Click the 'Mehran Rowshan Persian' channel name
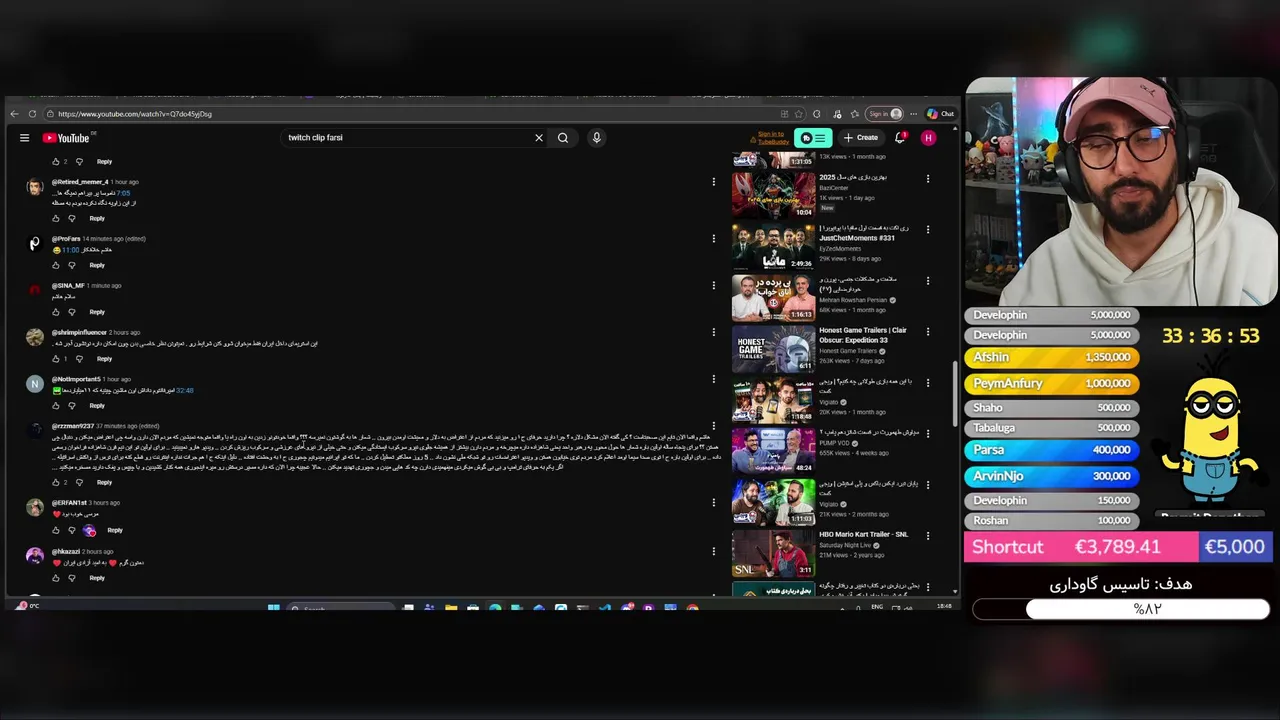The height and width of the screenshot is (720, 1280). [x=853, y=300]
